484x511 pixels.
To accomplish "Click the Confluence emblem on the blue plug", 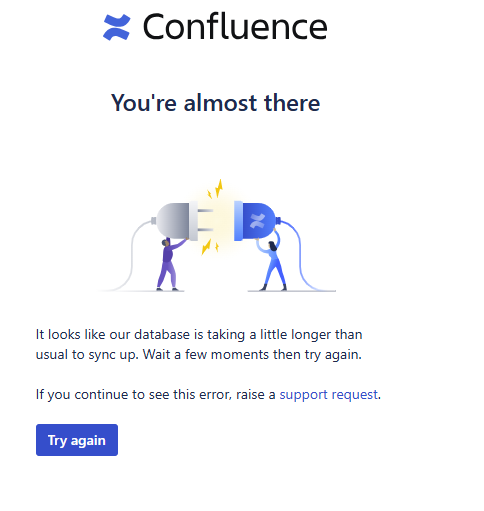I will [257, 221].
